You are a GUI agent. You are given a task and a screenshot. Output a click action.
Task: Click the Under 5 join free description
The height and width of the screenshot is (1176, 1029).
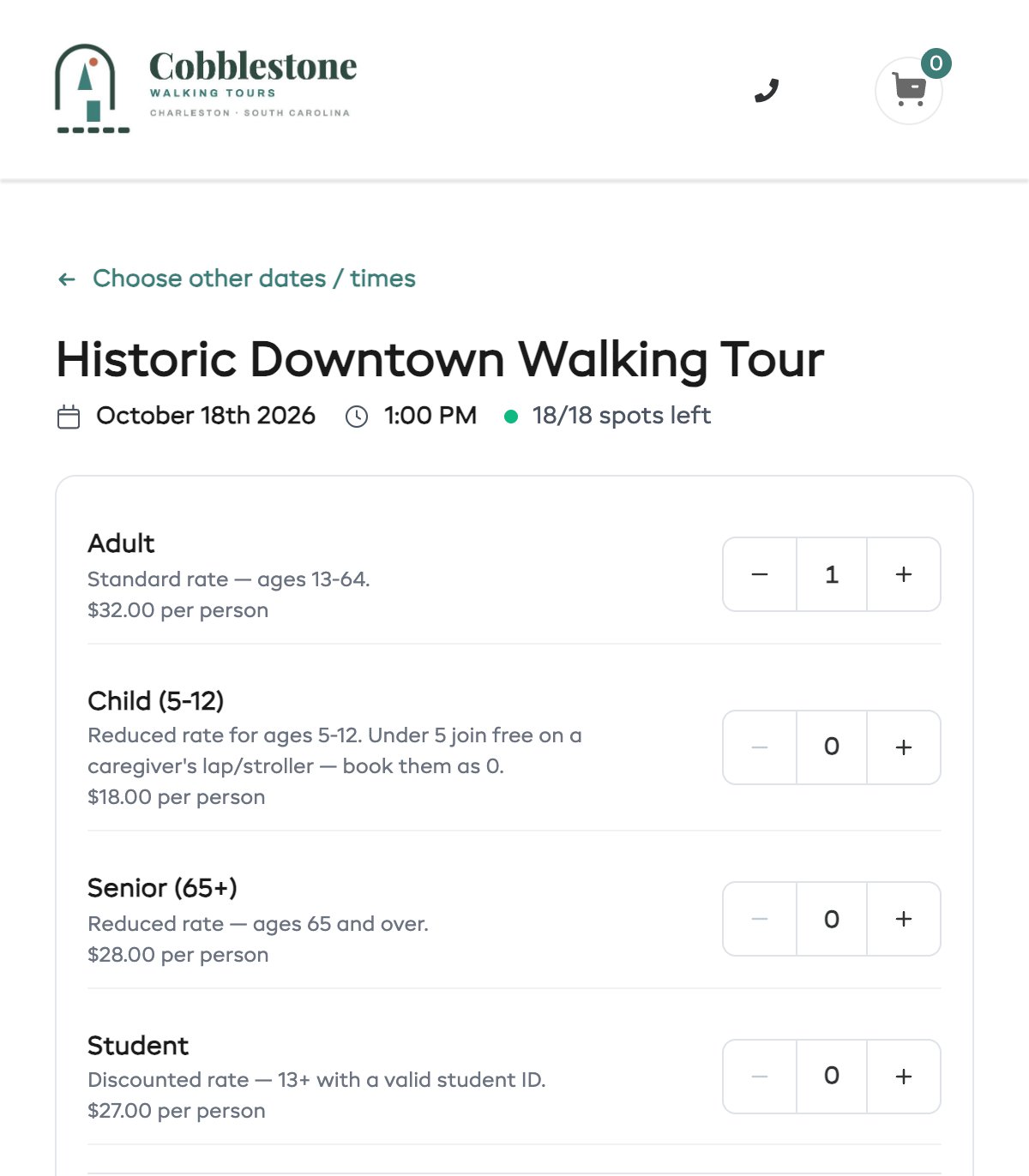pos(334,751)
